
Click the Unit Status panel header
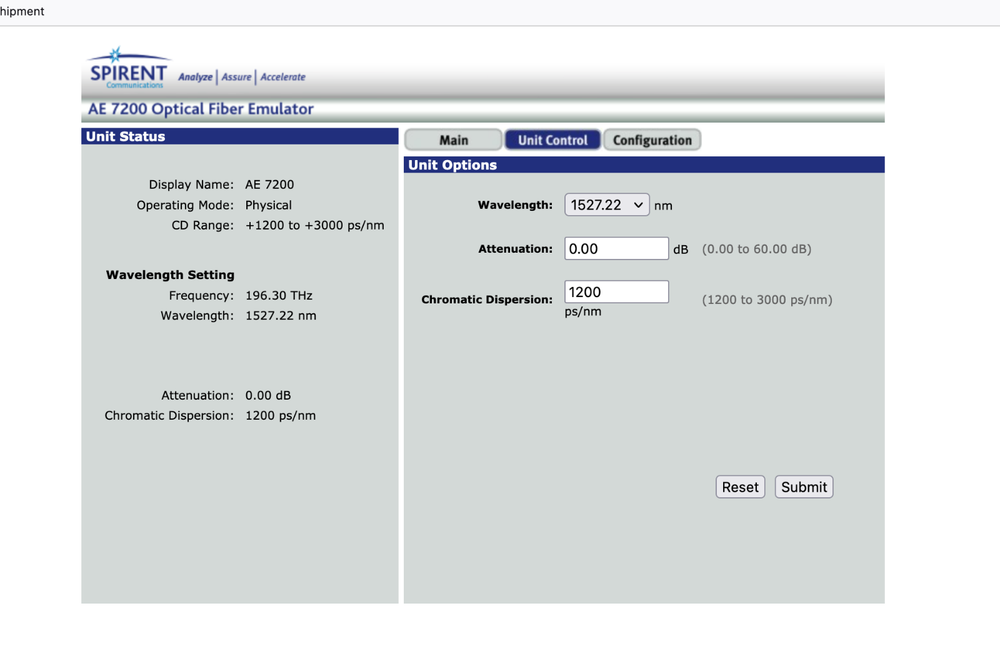tap(240, 136)
